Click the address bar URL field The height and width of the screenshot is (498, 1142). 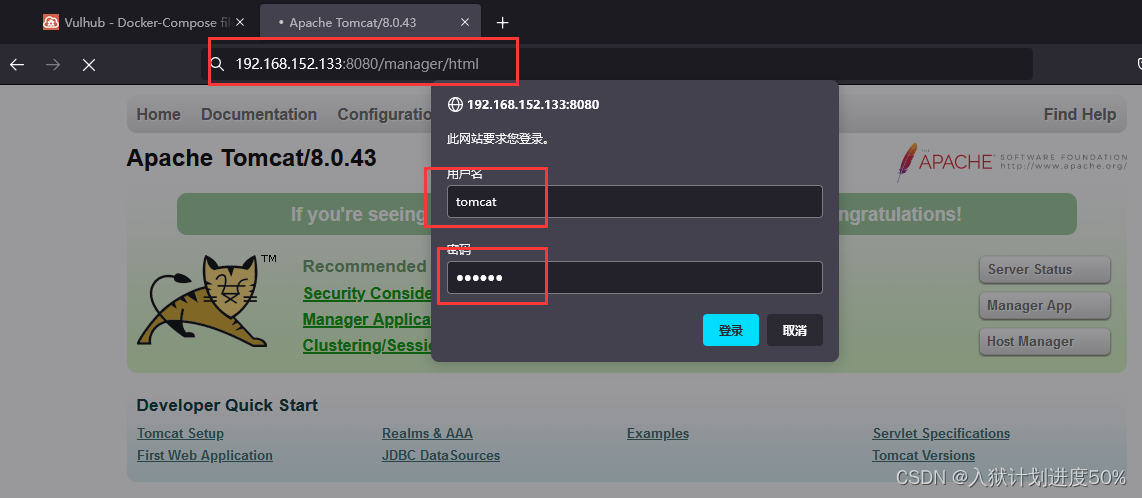[x=616, y=64]
